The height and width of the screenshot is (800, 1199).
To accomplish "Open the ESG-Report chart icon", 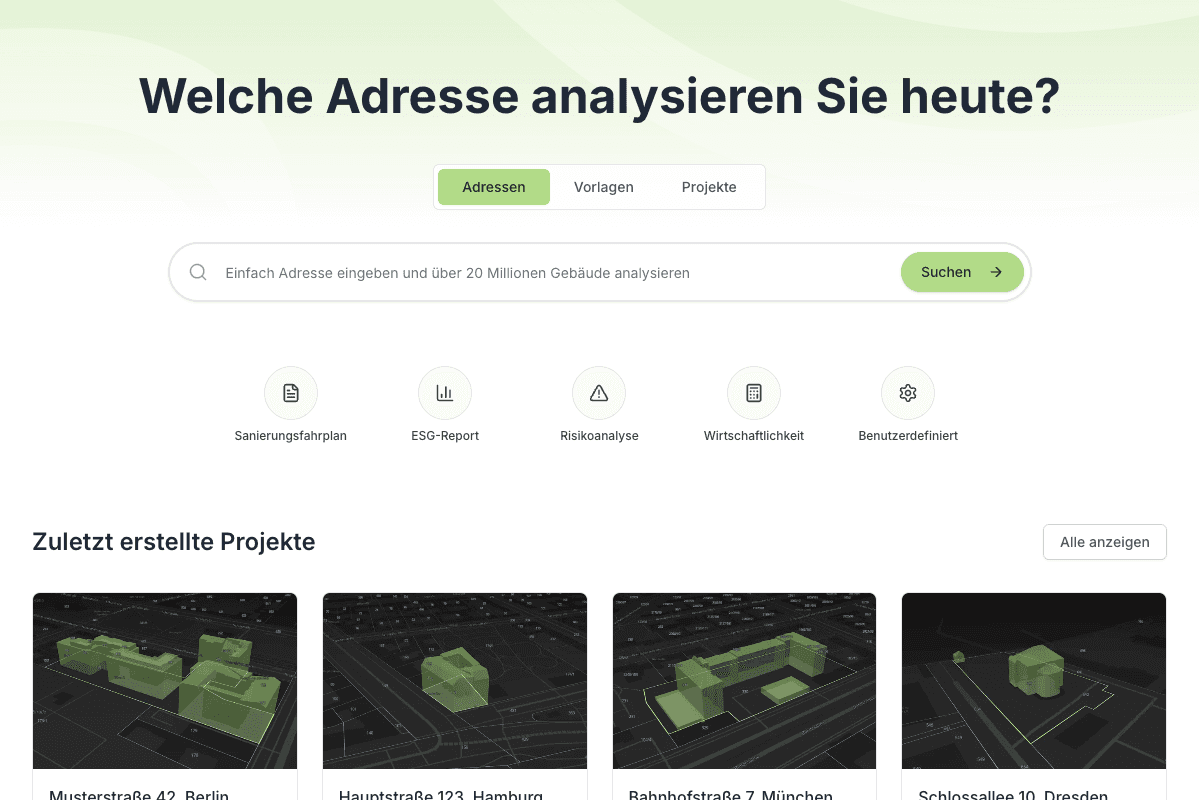I will [x=444, y=392].
